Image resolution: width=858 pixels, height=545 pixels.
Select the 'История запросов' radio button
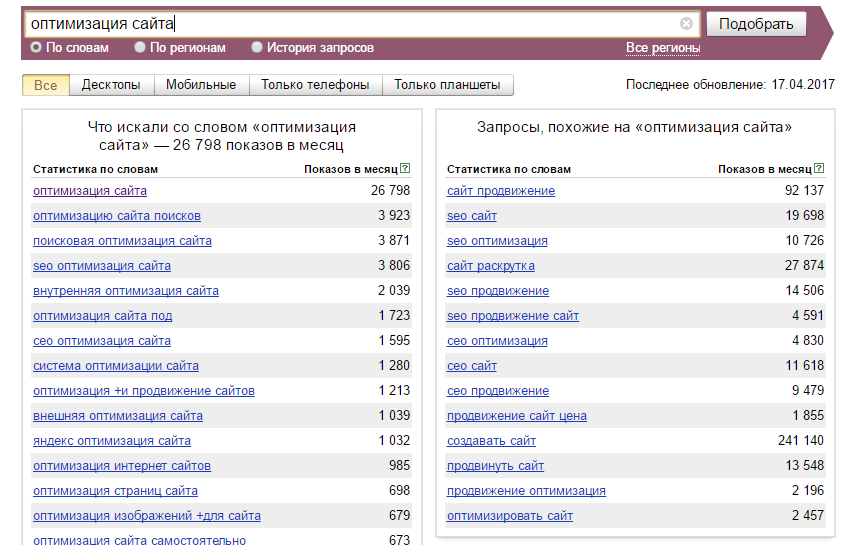(x=257, y=48)
